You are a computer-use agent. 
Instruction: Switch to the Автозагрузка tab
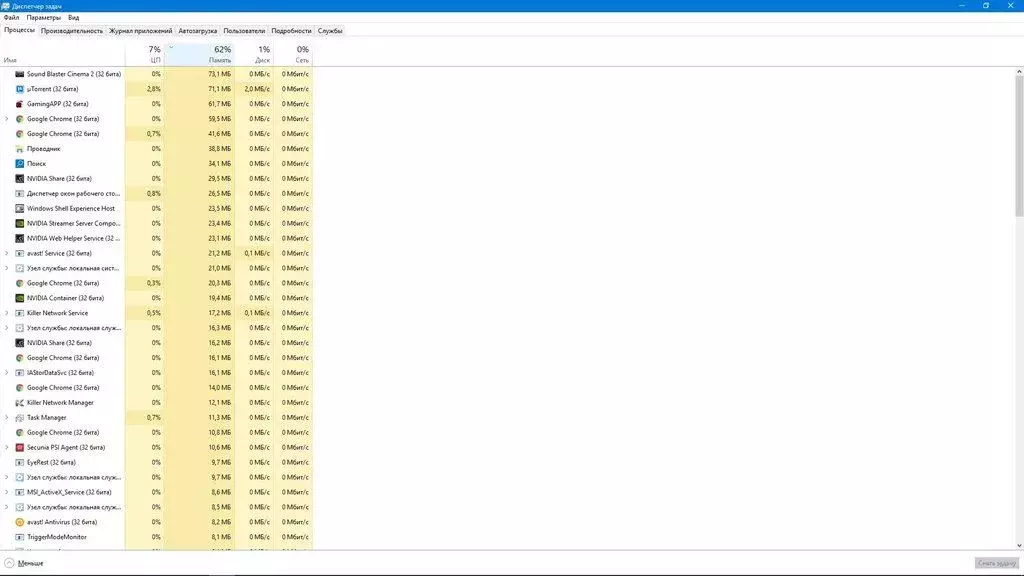pos(198,31)
